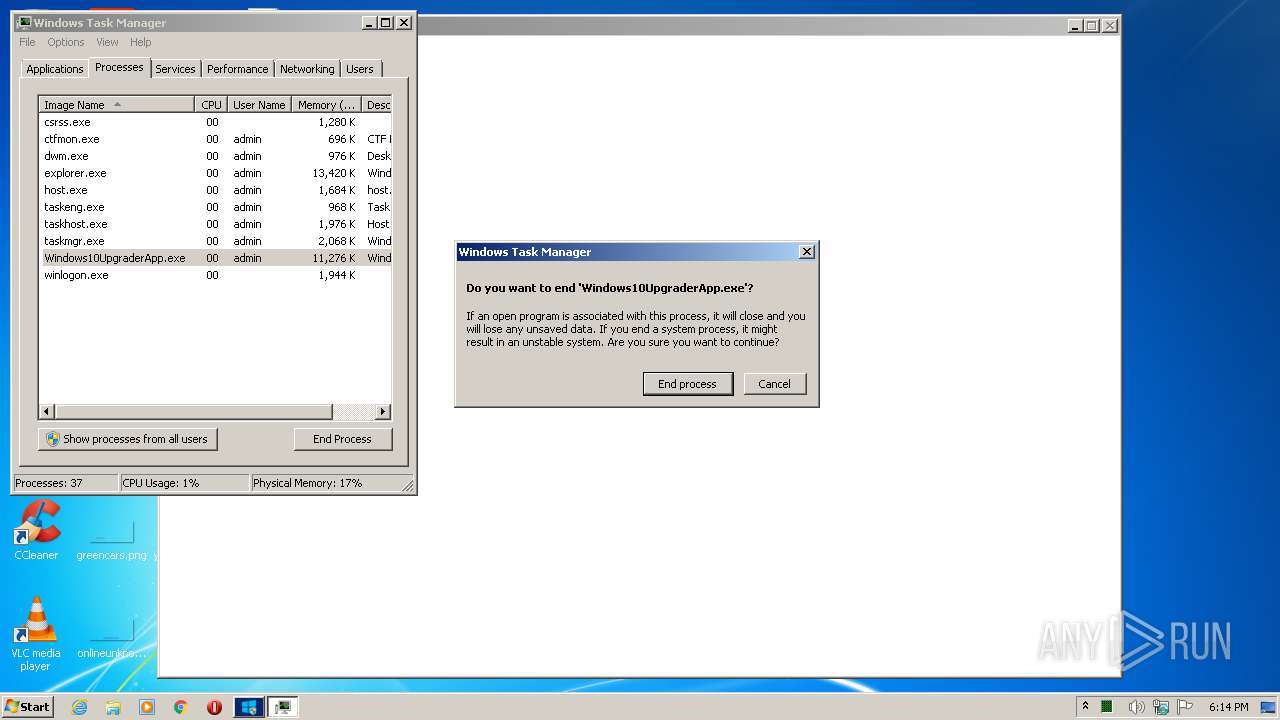Click the 6:14 PM taskbar clock
Screen dimensions: 1280x720
[x=1228, y=707]
